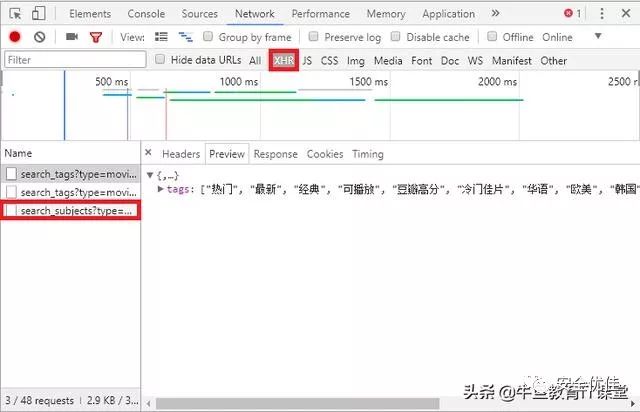Filter requests by Other
Viewport: 640px width, 412px height.
coord(553,60)
